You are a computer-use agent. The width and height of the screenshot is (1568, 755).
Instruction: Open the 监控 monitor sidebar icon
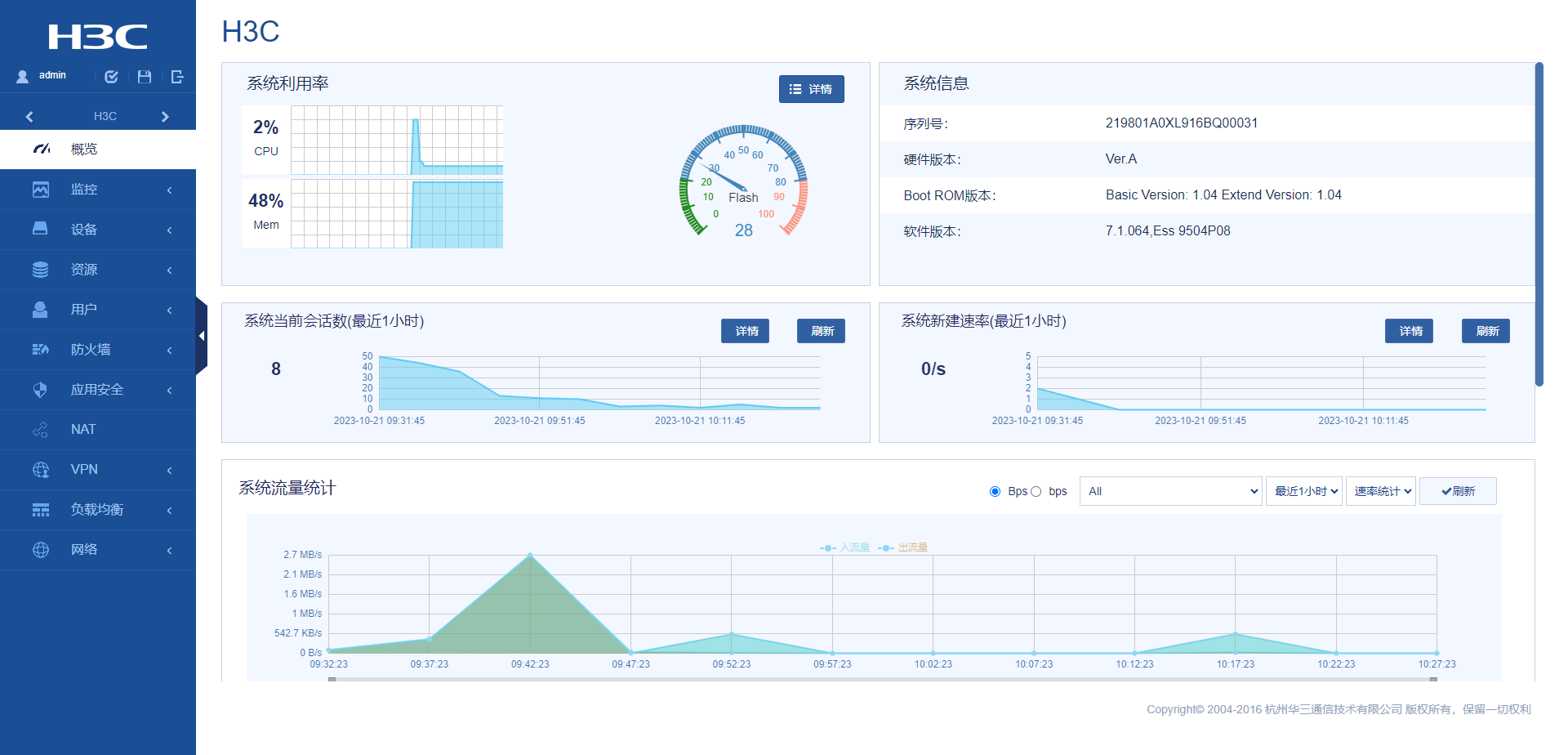(x=40, y=190)
